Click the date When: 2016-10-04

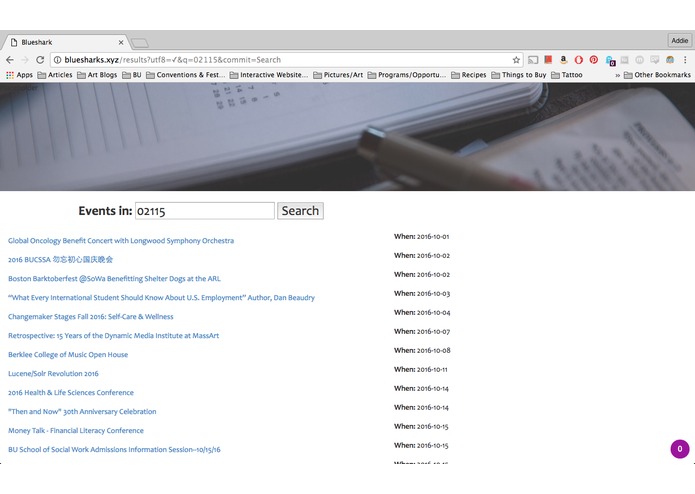coord(422,313)
